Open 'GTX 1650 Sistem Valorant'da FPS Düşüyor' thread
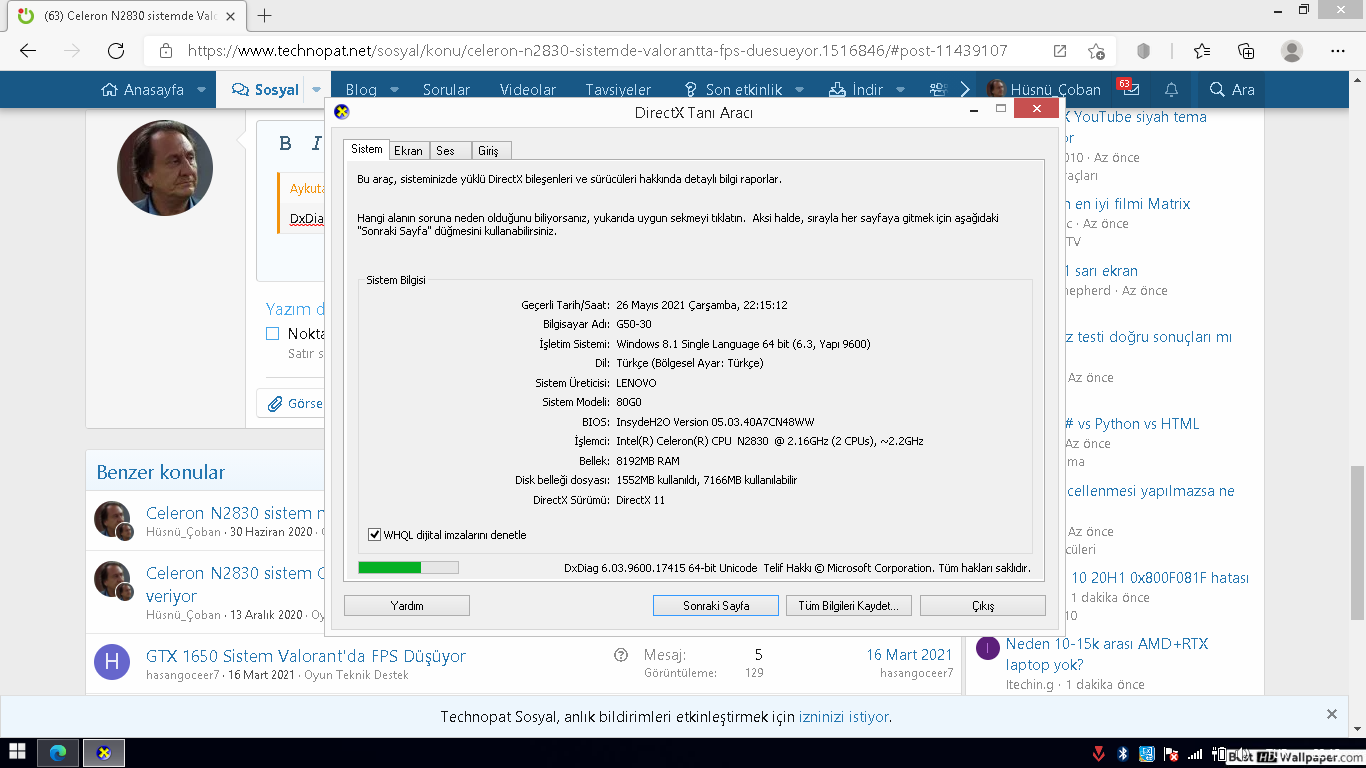 [x=306, y=656]
